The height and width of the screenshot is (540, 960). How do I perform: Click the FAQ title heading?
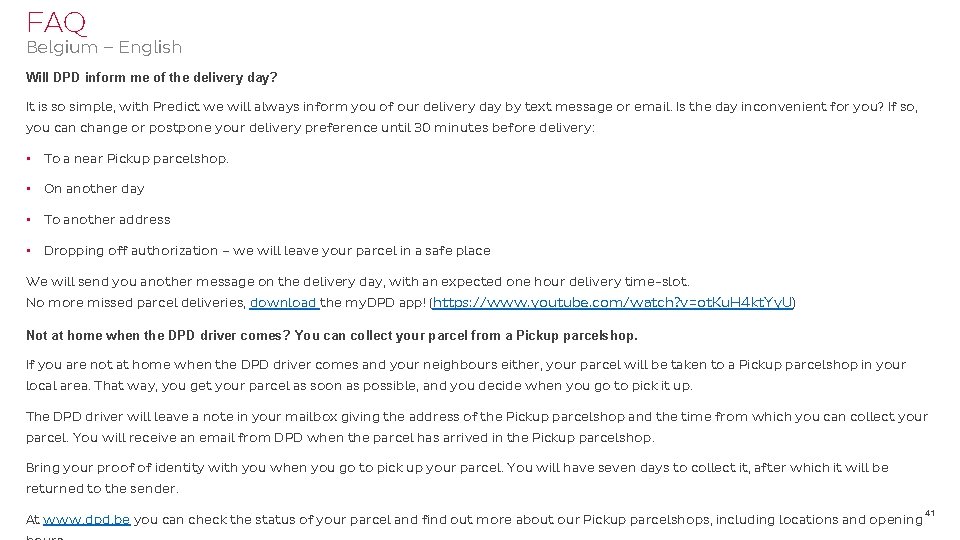(x=57, y=21)
